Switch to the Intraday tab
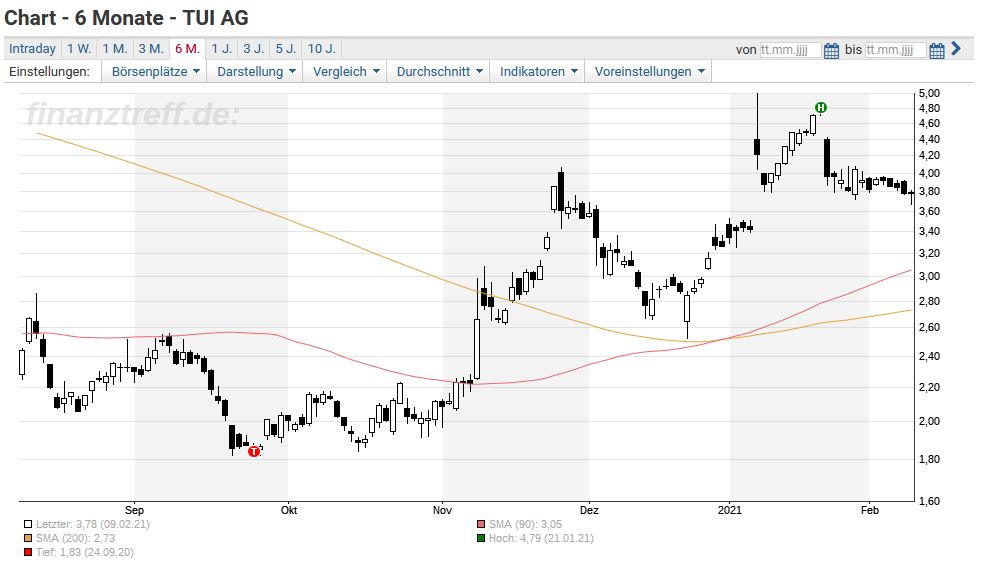The height and width of the screenshot is (567, 984). 32,49
